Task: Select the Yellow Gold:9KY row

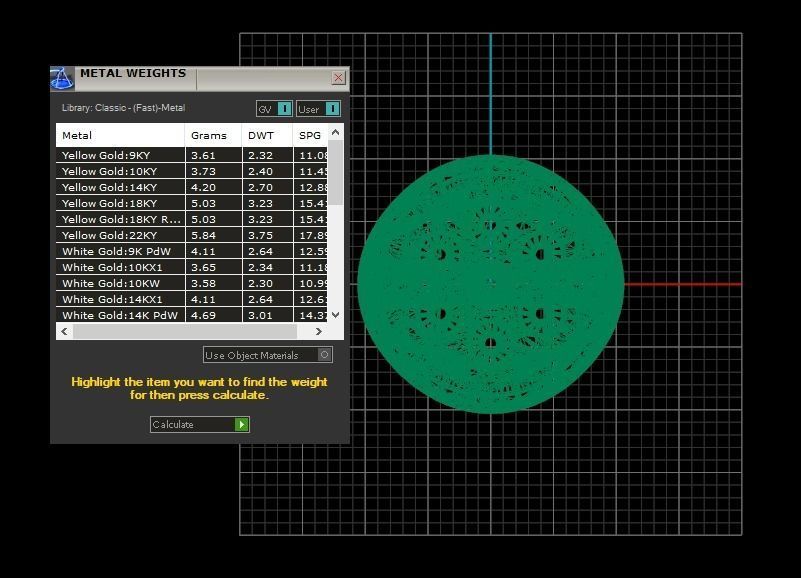Action: (192, 155)
